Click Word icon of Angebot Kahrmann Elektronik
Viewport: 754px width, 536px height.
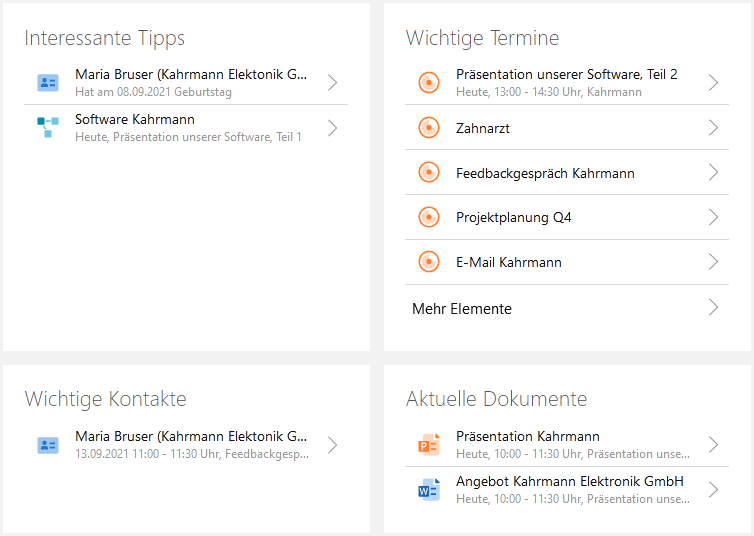428,489
